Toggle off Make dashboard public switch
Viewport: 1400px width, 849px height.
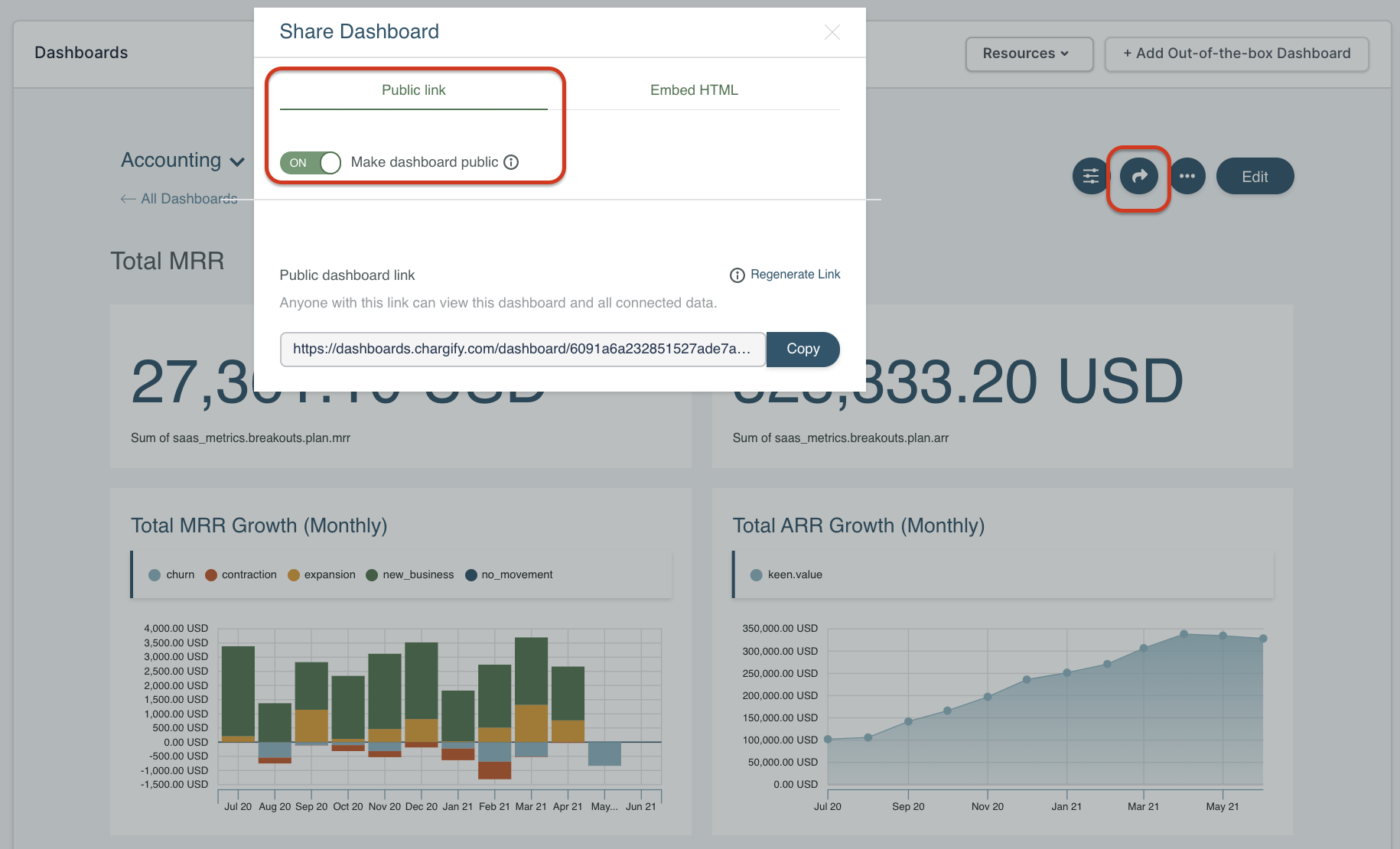pos(311,163)
